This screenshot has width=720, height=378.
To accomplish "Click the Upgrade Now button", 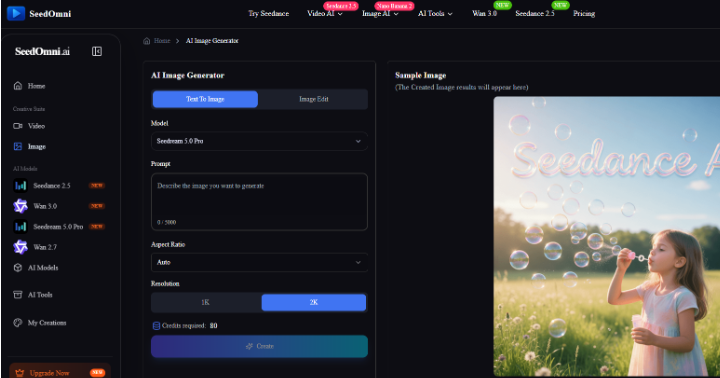I will pyautogui.click(x=60, y=372).
